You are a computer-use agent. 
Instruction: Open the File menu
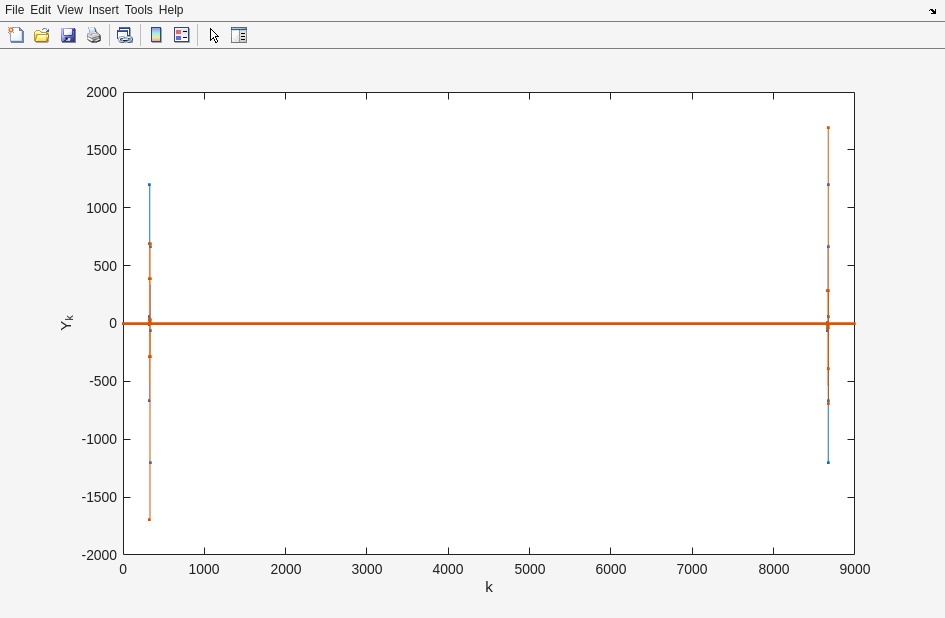click(14, 10)
